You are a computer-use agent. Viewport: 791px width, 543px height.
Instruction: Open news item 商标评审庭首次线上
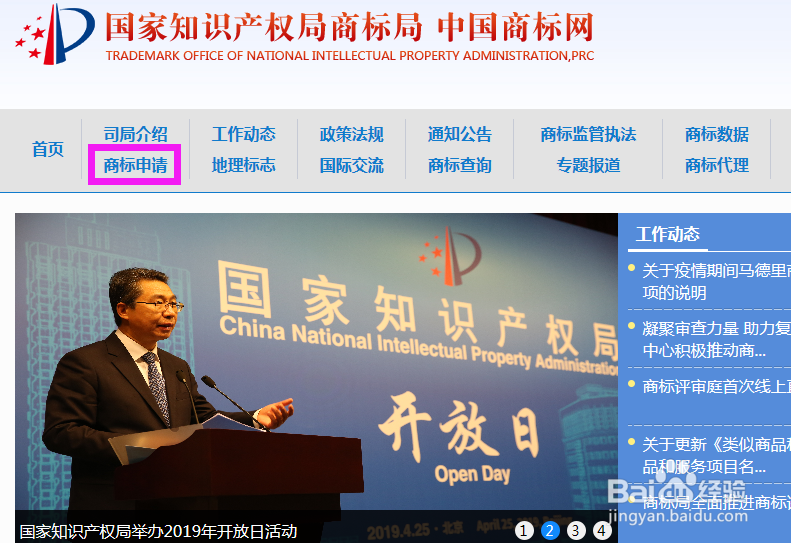point(716,387)
